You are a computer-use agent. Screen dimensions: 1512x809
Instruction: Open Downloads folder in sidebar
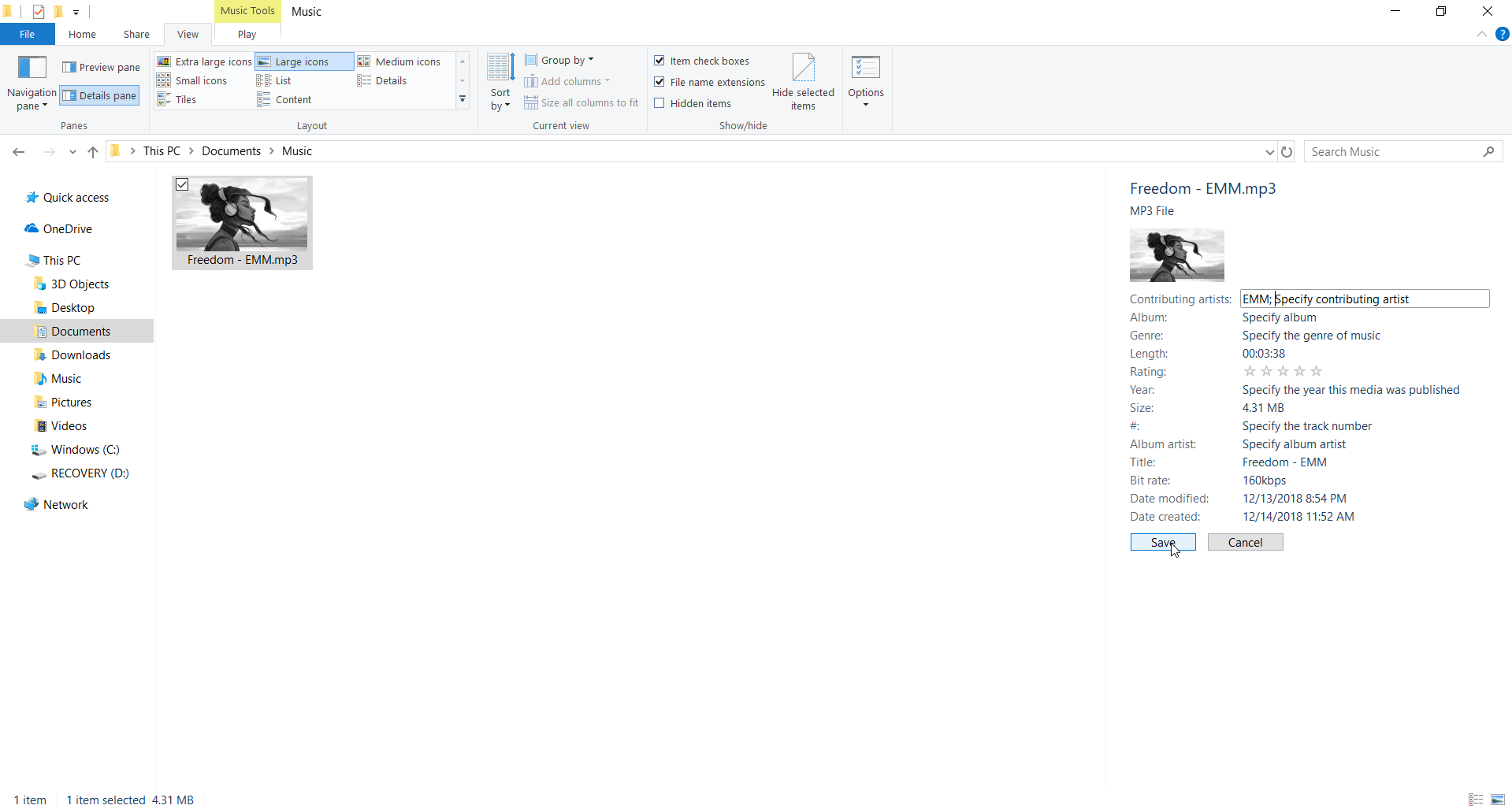coord(80,355)
